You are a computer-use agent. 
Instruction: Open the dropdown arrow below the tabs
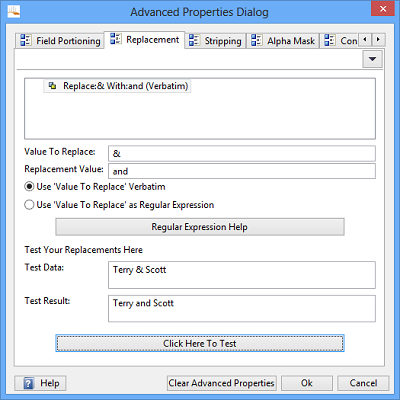(x=372, y=59)
